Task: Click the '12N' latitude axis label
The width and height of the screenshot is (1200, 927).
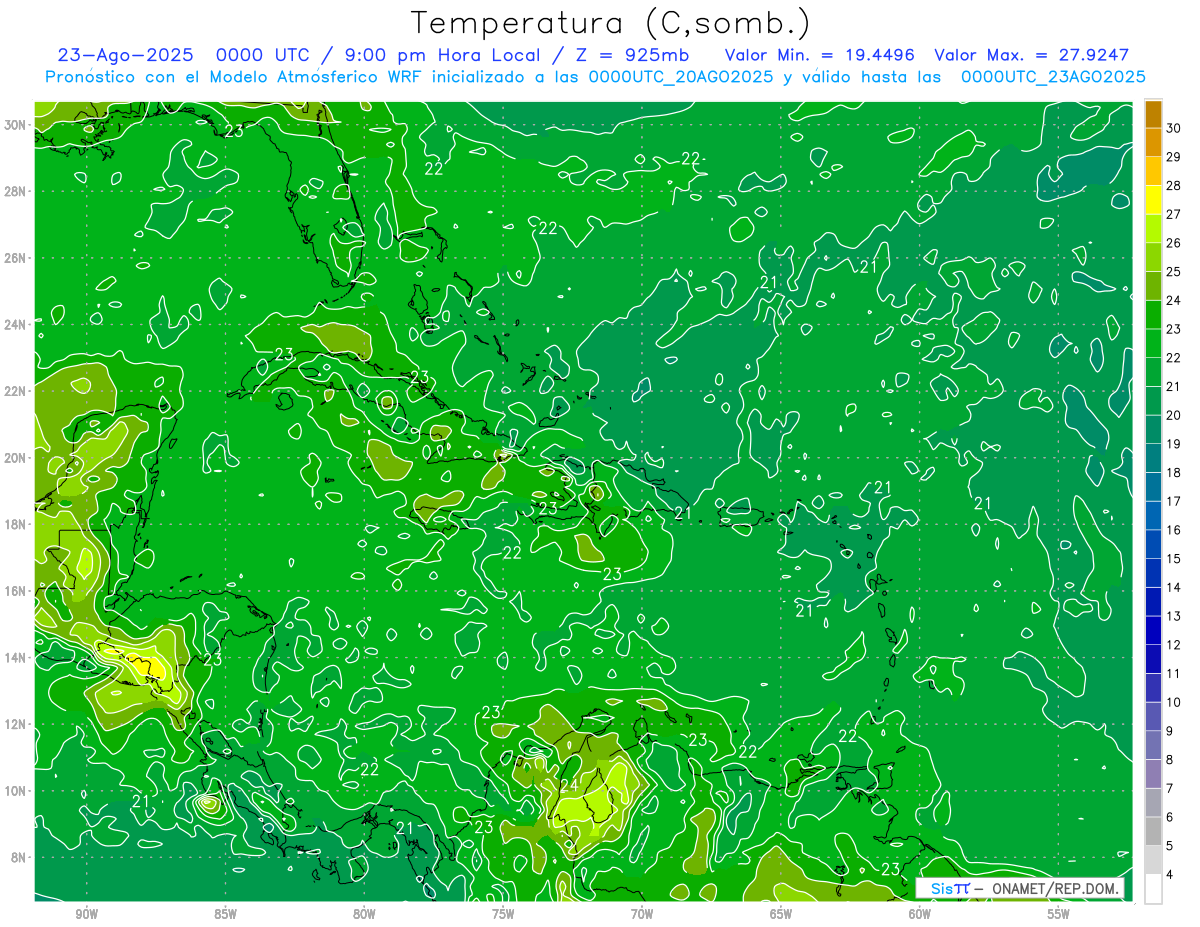Action: pyautogui.click(x=15, y=724)
